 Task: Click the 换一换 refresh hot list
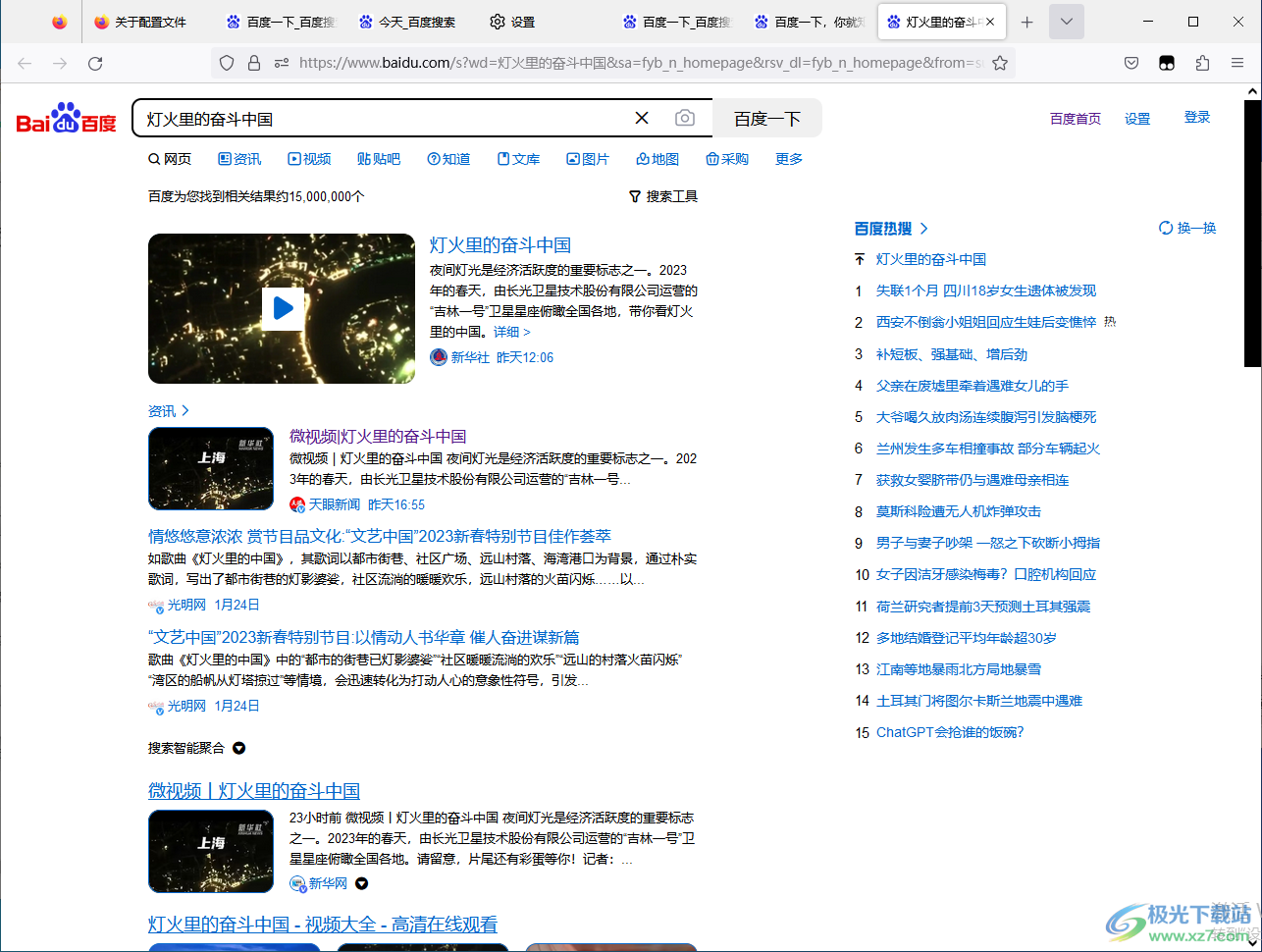[x=1187, y=228]
